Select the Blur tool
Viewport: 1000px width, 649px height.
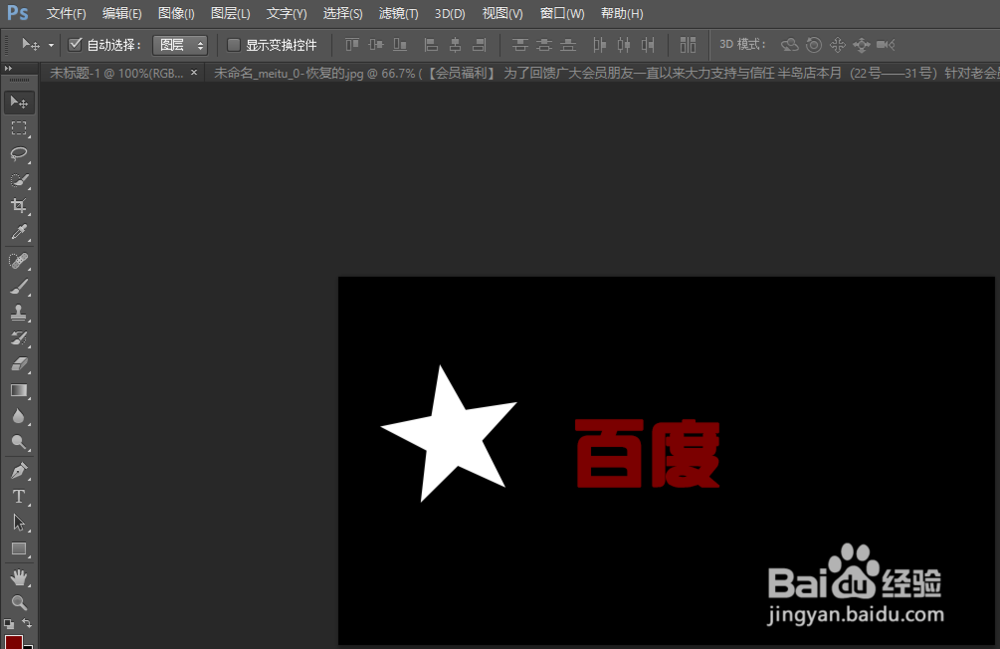point(19,416)
